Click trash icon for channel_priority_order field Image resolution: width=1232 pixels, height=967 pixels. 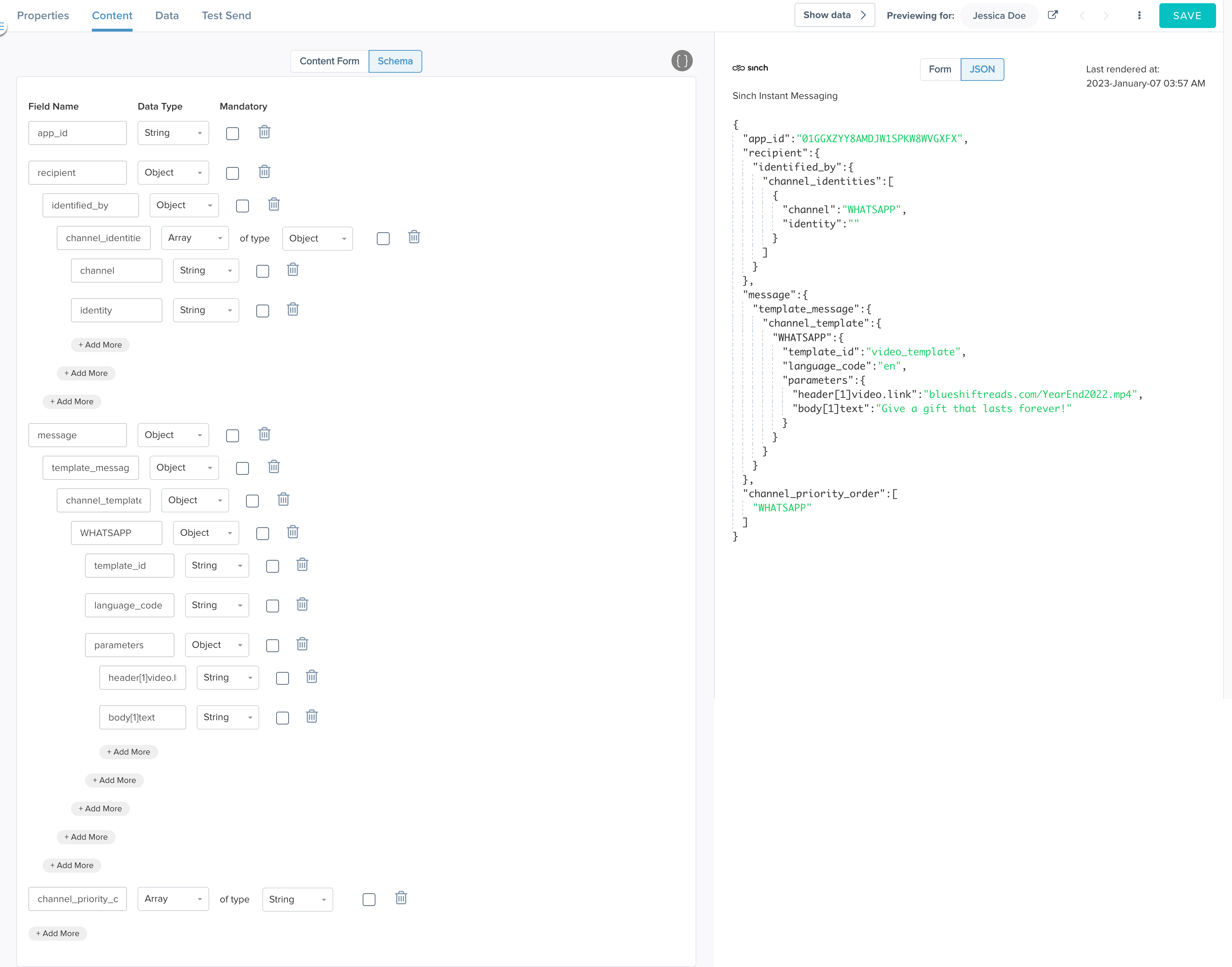[401, 899]
